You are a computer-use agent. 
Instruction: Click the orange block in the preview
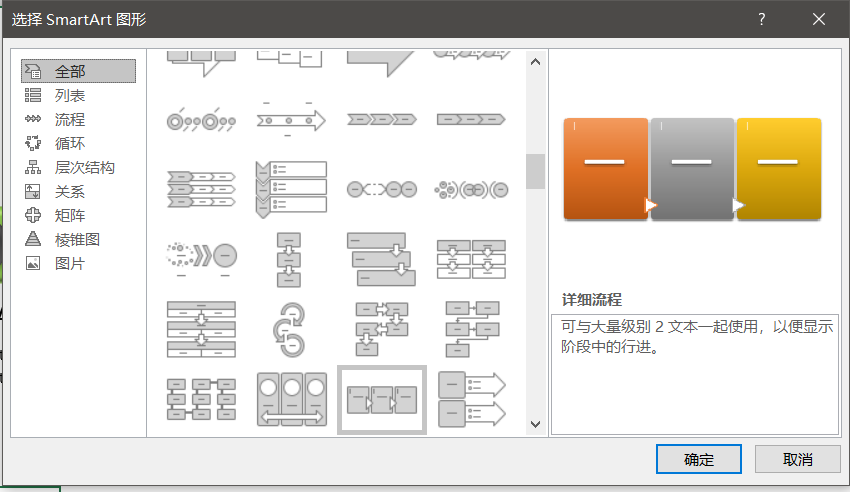[x=606, y=168]
